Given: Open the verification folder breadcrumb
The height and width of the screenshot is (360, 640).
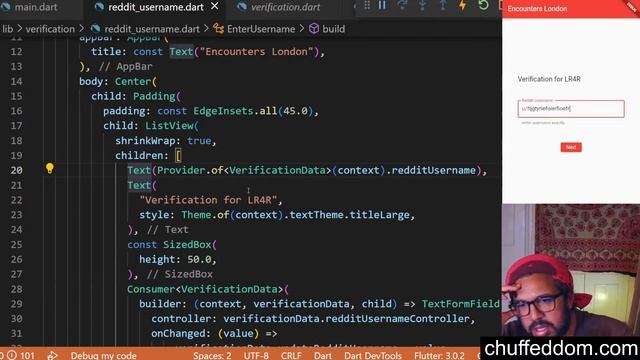Looking at the screenshot, I should [x=50, y=29].
